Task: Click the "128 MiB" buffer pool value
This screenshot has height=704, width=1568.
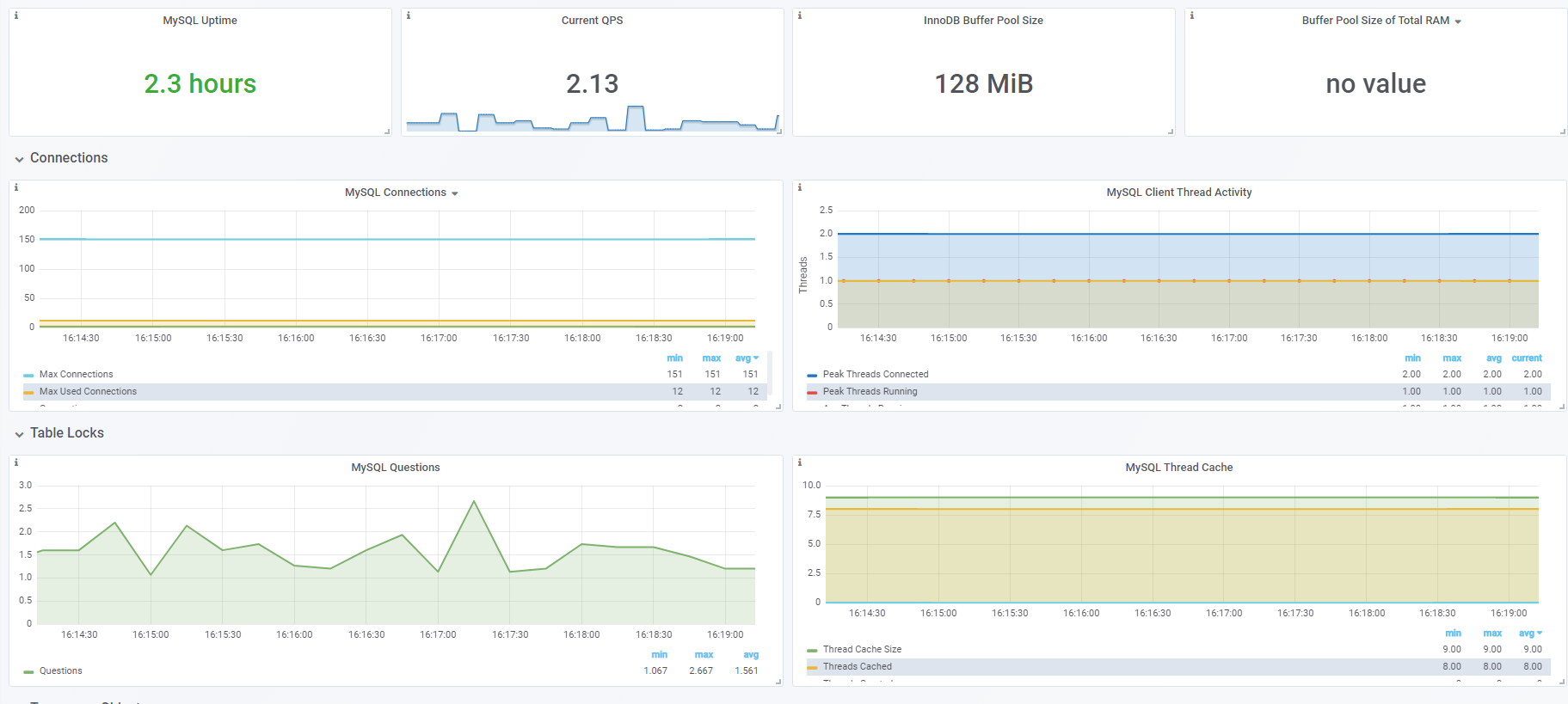Action: (984, 83)
